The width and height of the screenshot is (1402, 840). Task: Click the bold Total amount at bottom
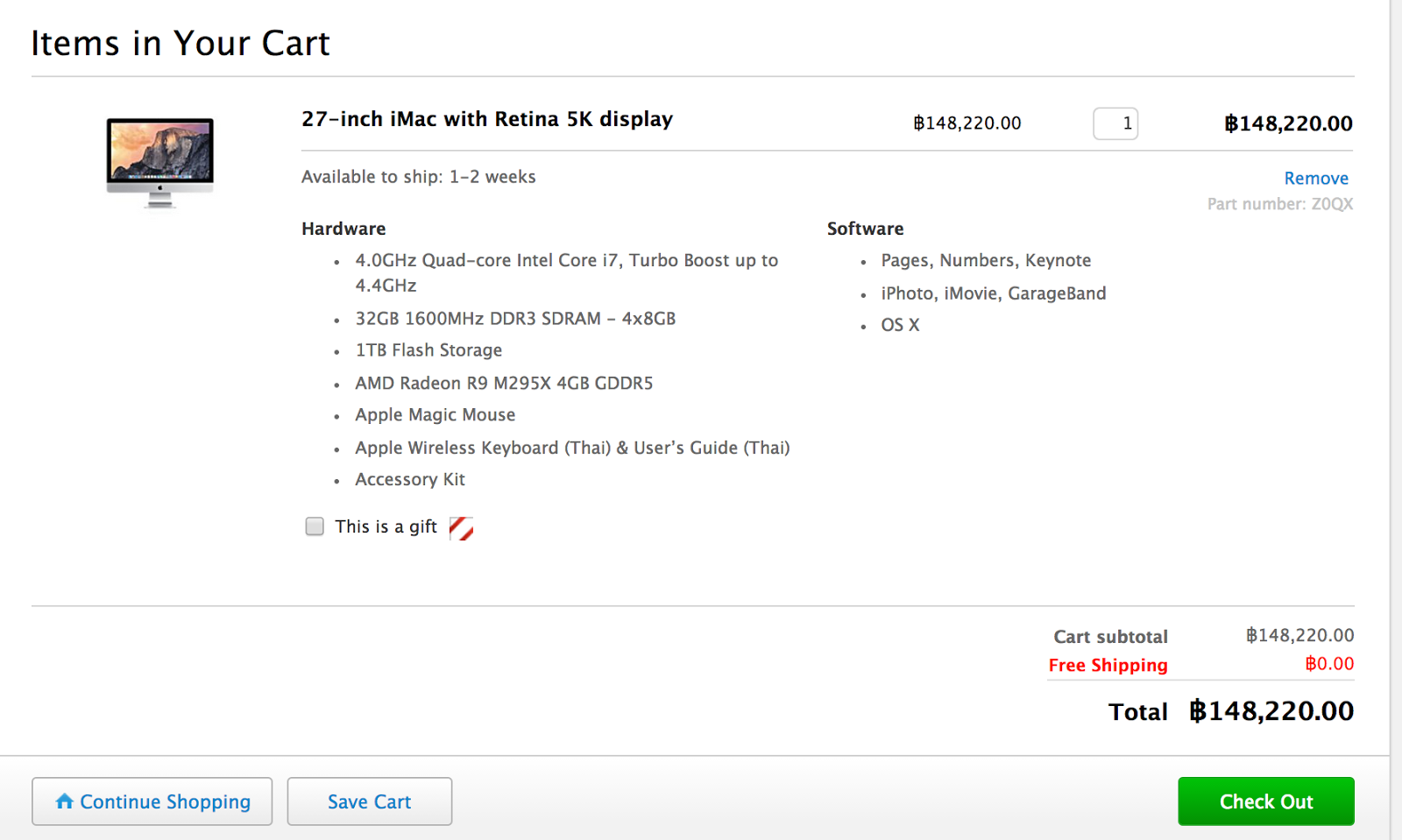coord(1271,711)
